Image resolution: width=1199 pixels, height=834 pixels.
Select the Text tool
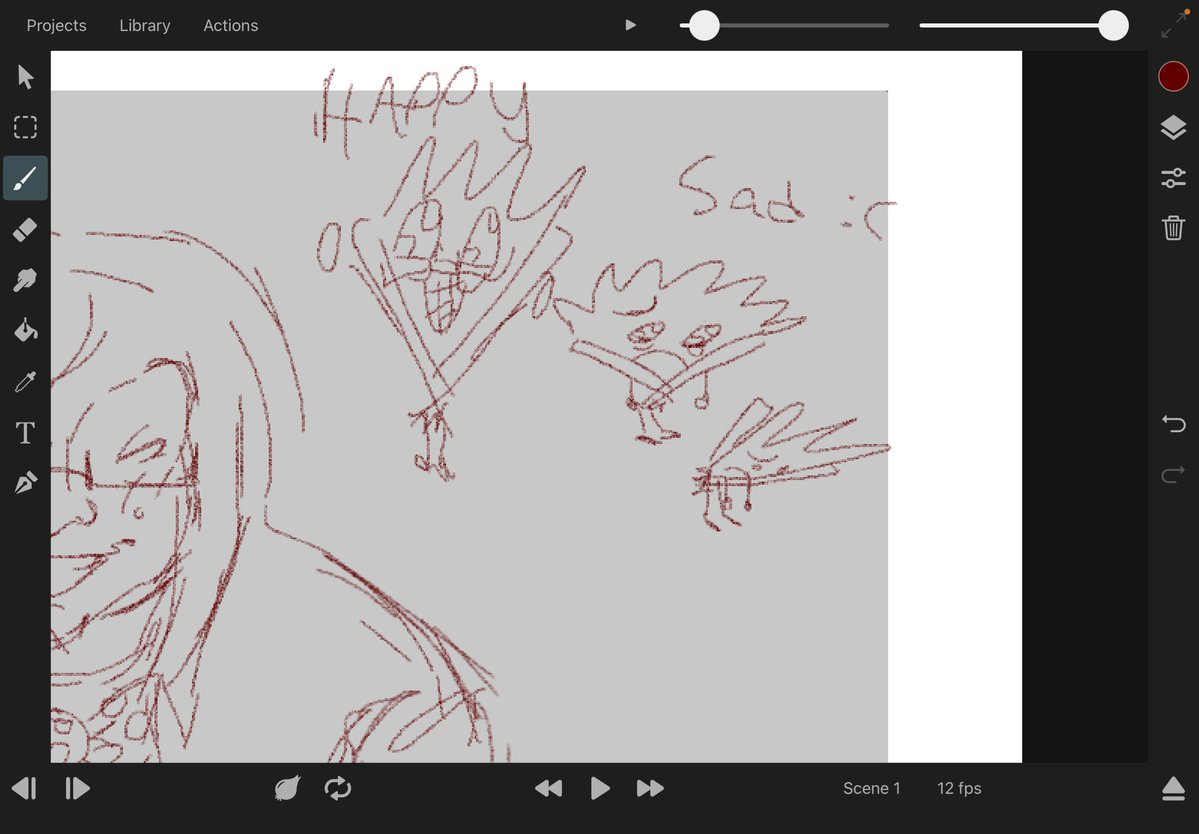click(x=25, y=433)
